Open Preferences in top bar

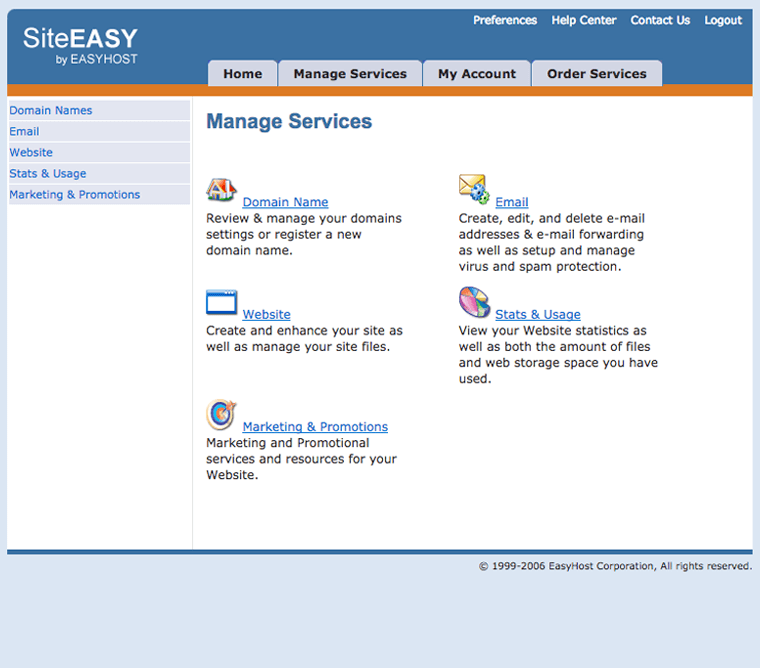click(505, 20)
